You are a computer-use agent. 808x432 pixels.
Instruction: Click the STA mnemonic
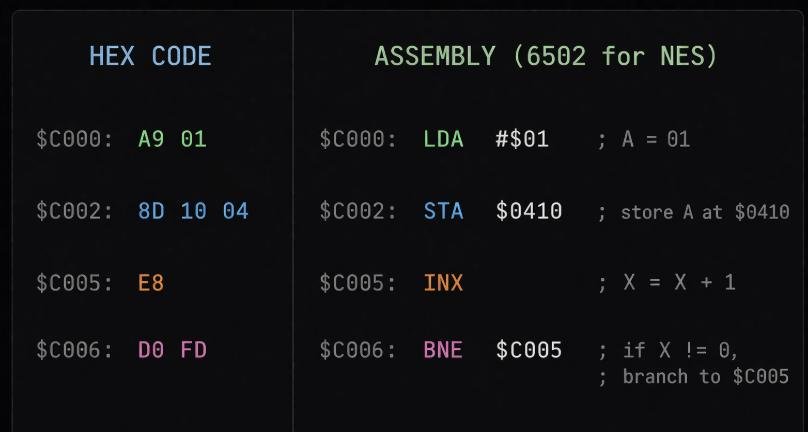coord(443,211)
